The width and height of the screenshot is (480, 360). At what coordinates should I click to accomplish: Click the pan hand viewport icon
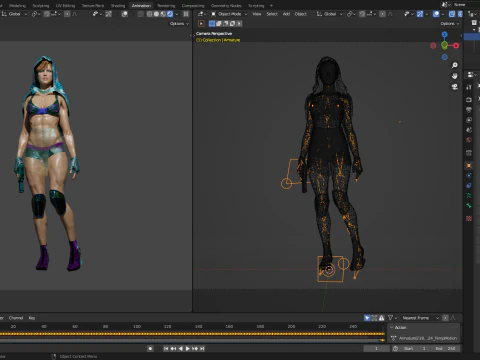tap(455, 76)
